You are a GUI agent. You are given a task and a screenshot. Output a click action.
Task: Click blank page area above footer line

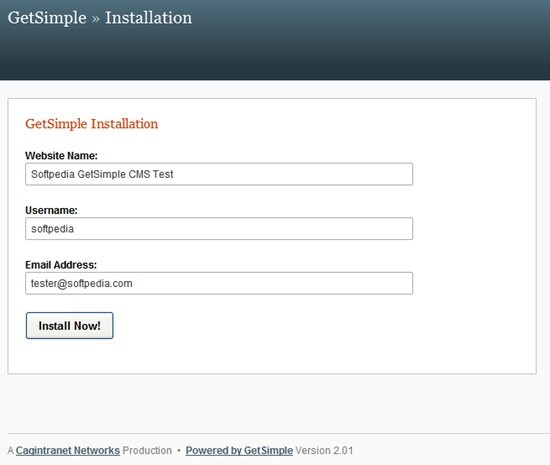click(x=275, y=403)
